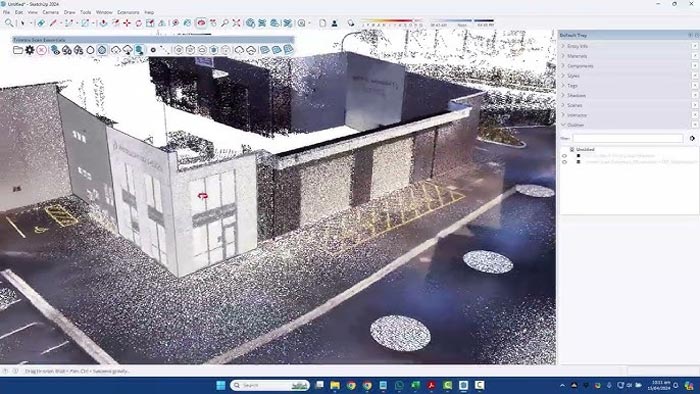This screenshot has height=394, width=700.
Task: Open the Search SketchUp magnifier tool
Action: click(x=8, y=23)
